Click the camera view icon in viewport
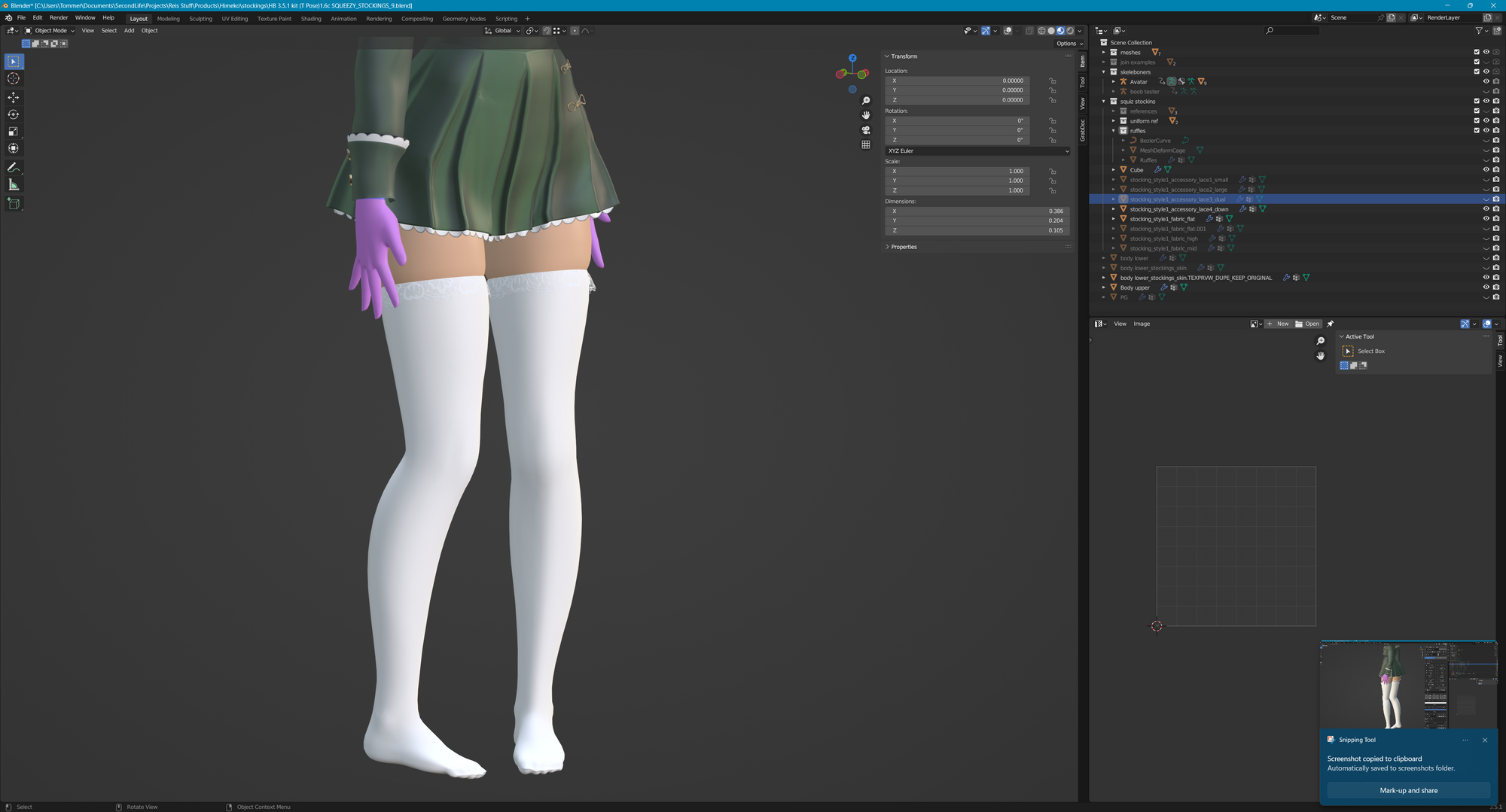Screen dimensions: 1506x812 [x=866, y=130]
